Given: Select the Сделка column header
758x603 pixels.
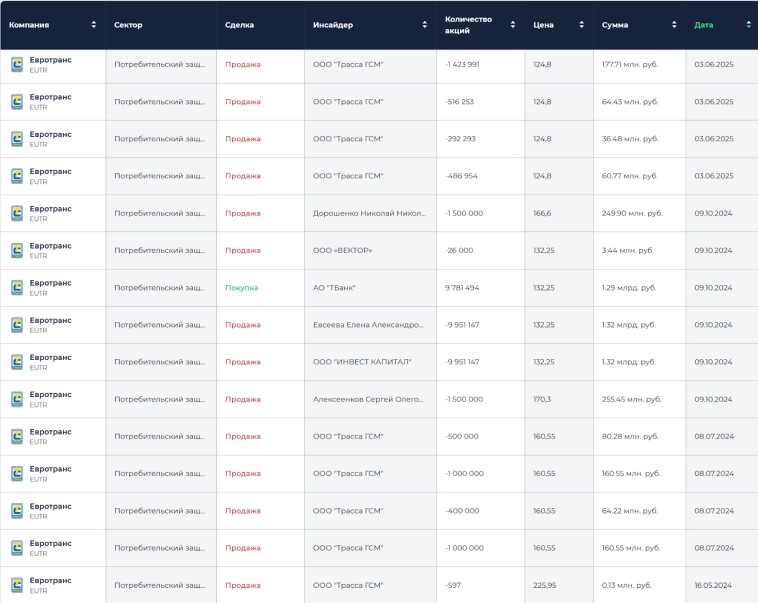Looking at the screenshot, I should tap(239, 25).
